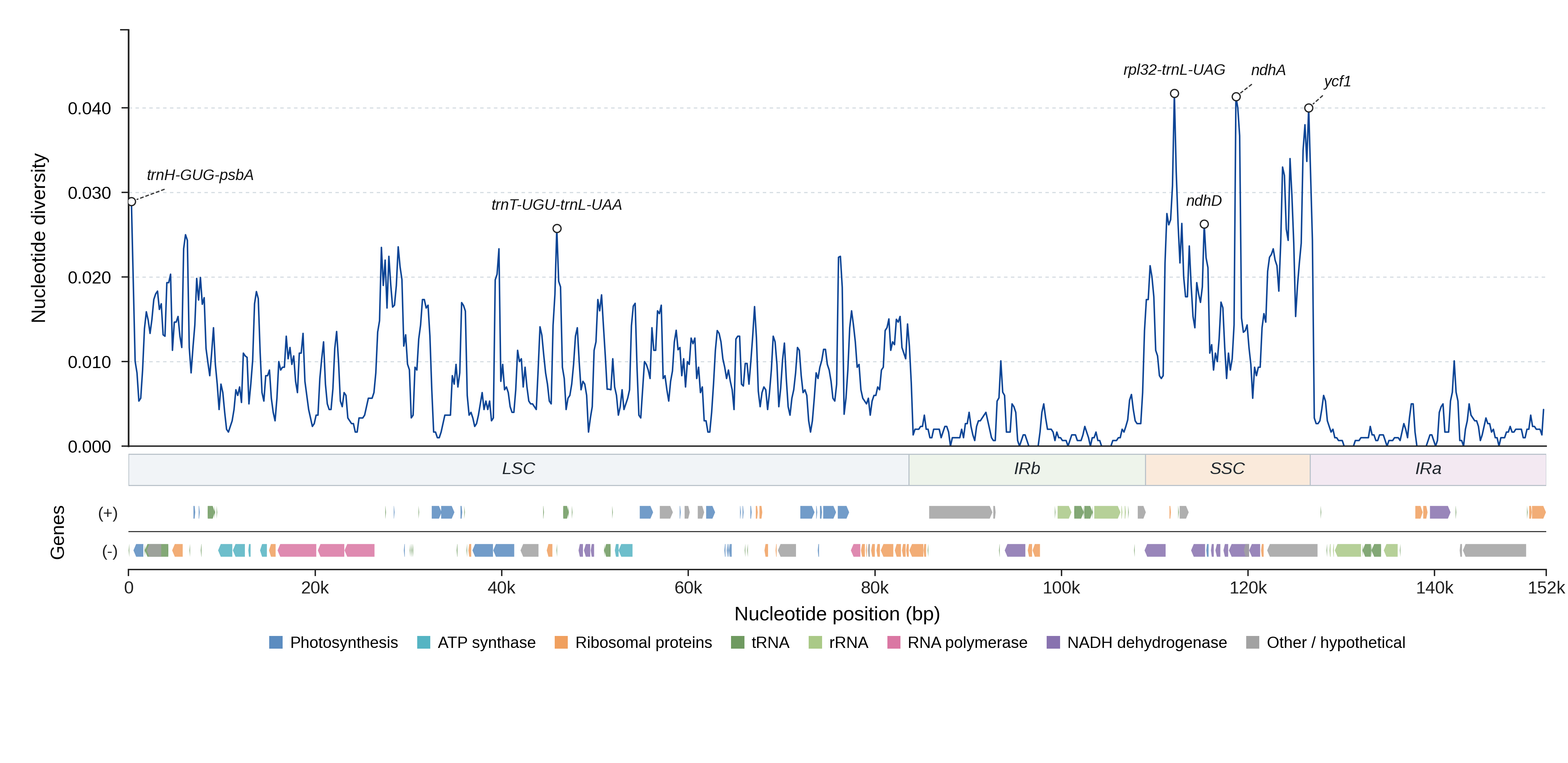Click the trnH-GUG-psbA peak marker circle
Viewport: 1568px width, 763px height.
(131, 201)
